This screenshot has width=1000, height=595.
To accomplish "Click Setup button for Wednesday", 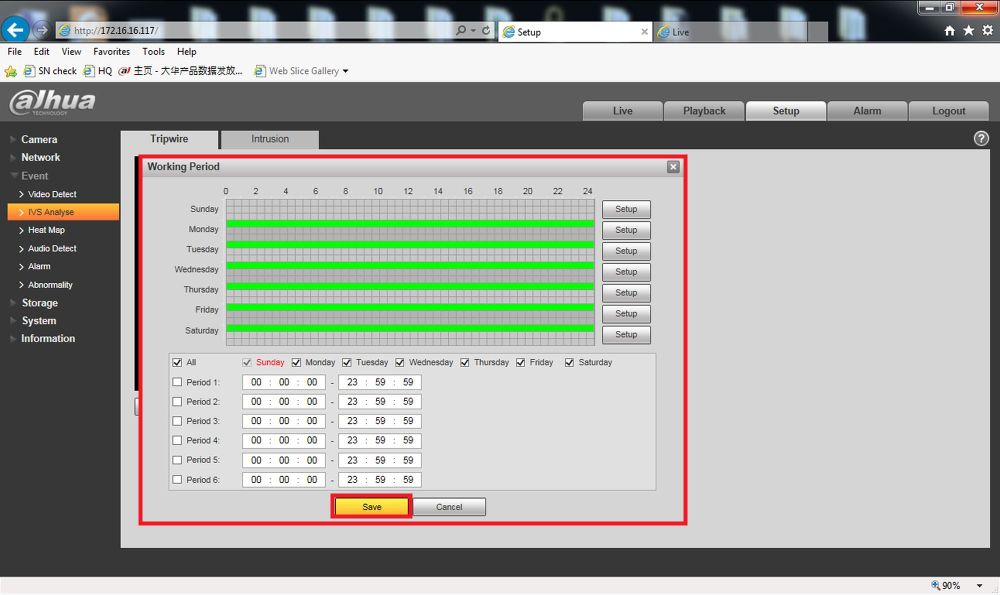I will pyautogui.click(x=626, y=272).
